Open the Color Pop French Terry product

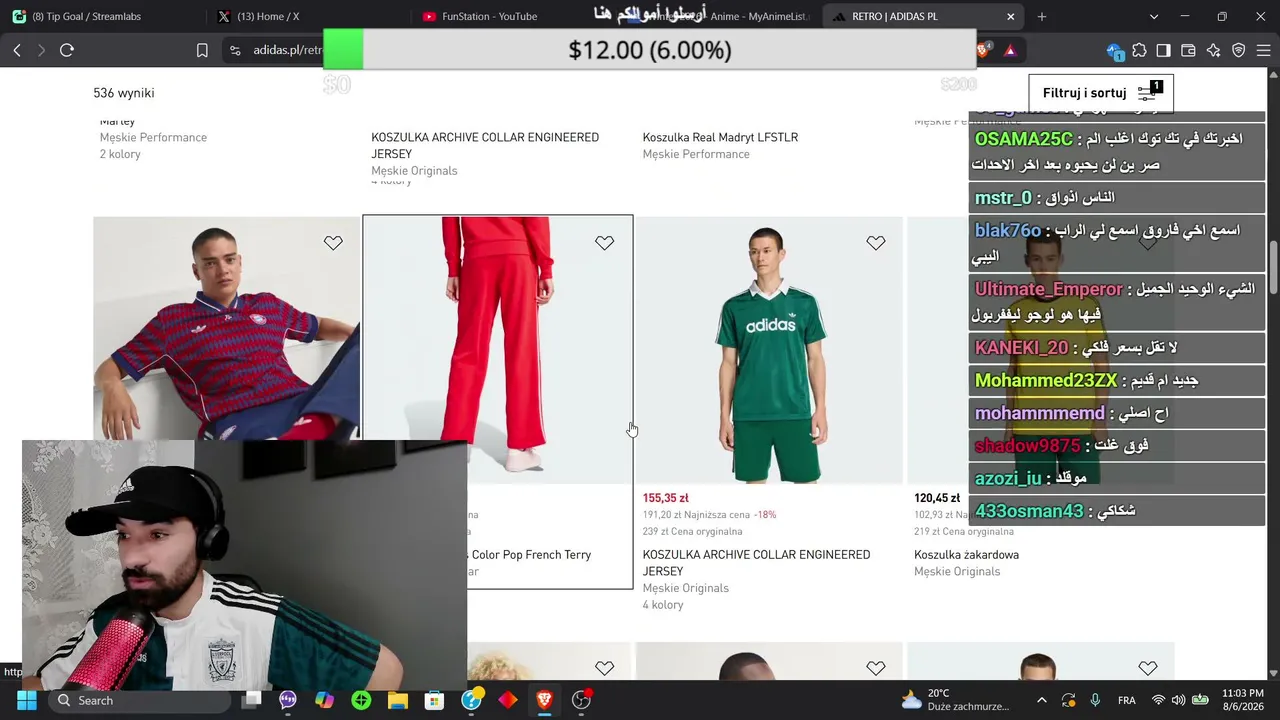tap(531, 555)
